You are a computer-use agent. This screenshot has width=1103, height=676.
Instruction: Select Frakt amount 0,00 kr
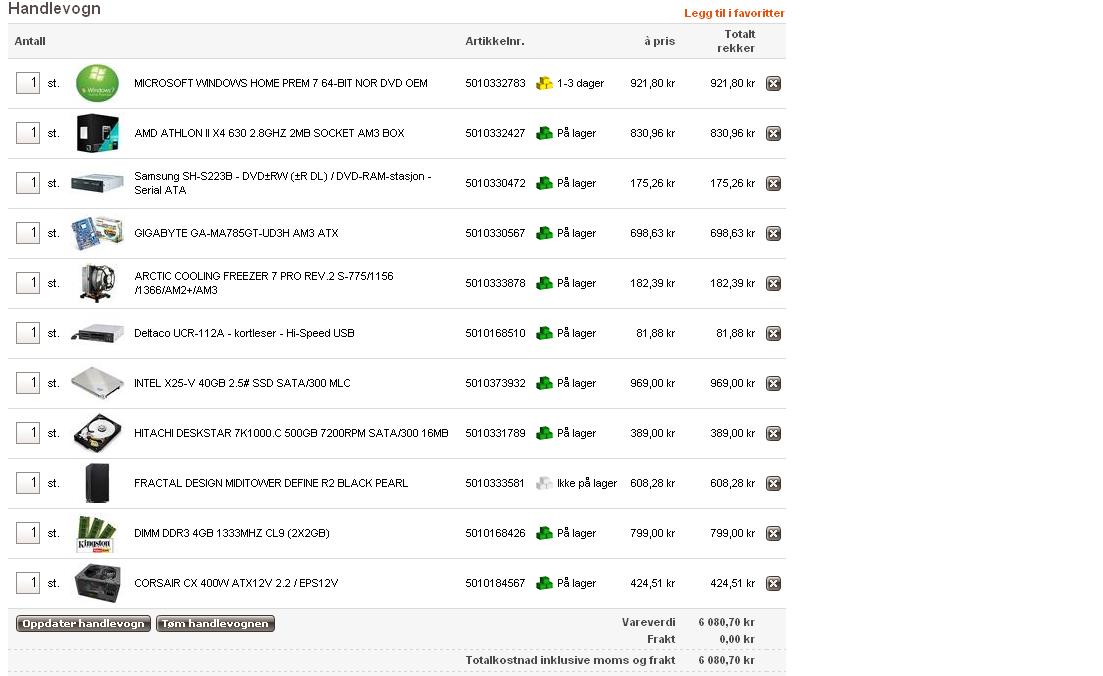(x=737, y=639)
